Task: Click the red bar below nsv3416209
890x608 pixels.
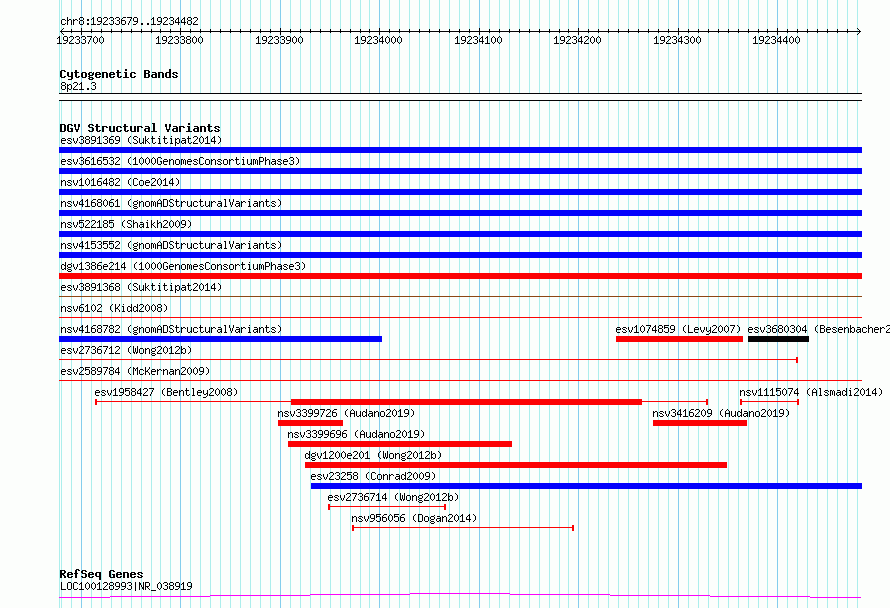Action: point(700,423)
